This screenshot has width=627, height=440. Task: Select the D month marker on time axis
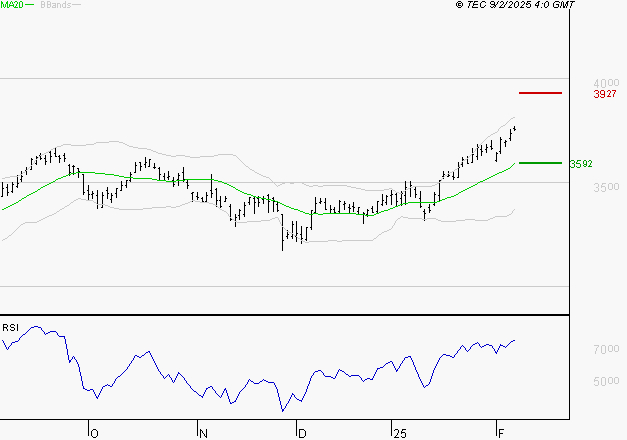(301, 433)
